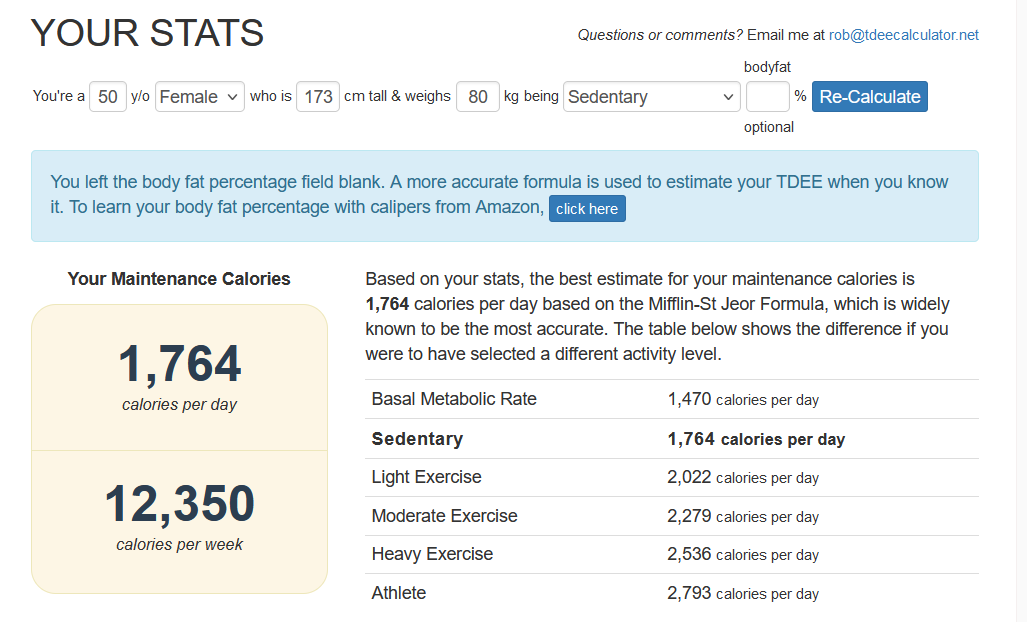Click the 1,764 calories per day figure
Viewport: 1027px width, 622px height.
click(x=179, y=364)
